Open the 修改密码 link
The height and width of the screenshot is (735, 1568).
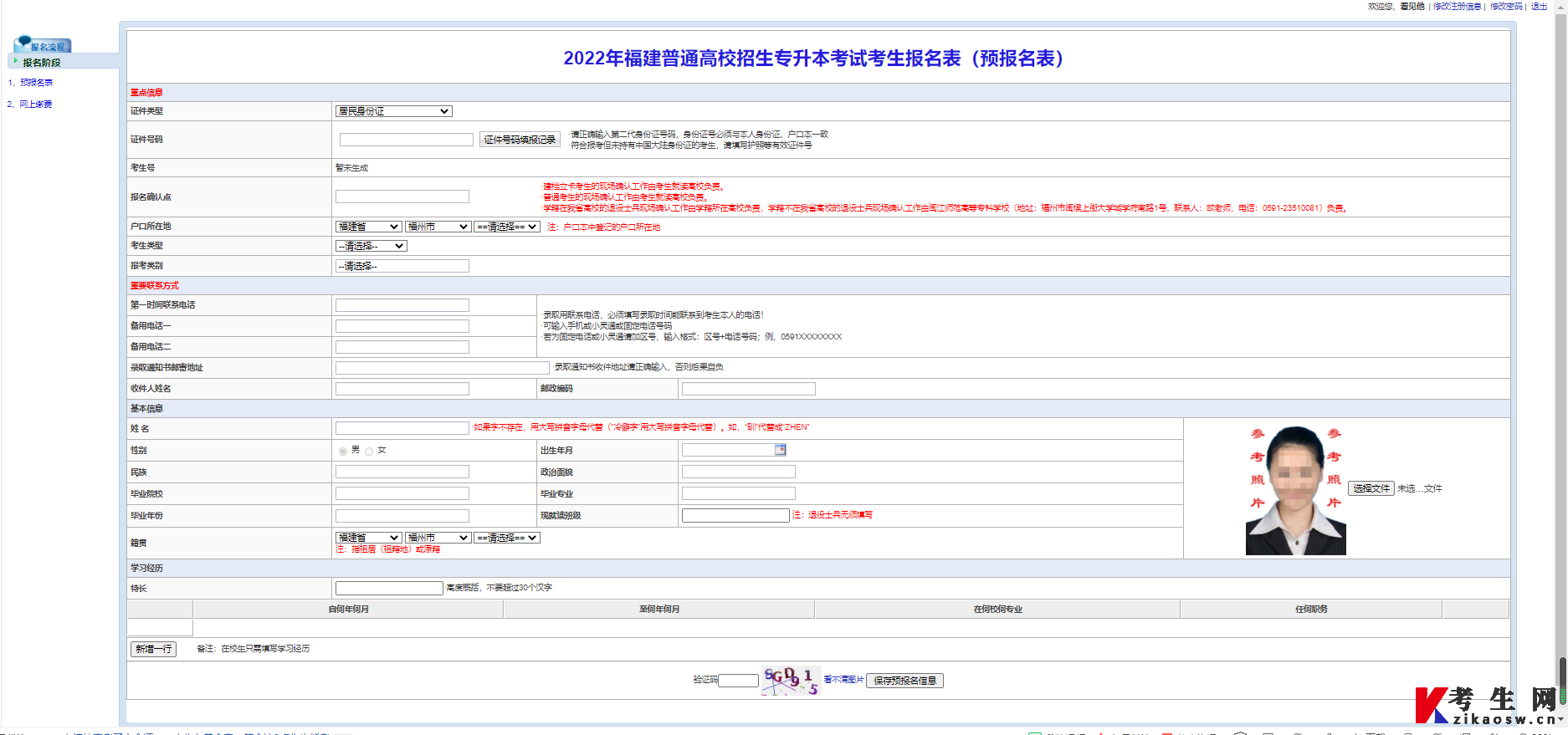click(x=1506, y=7)
